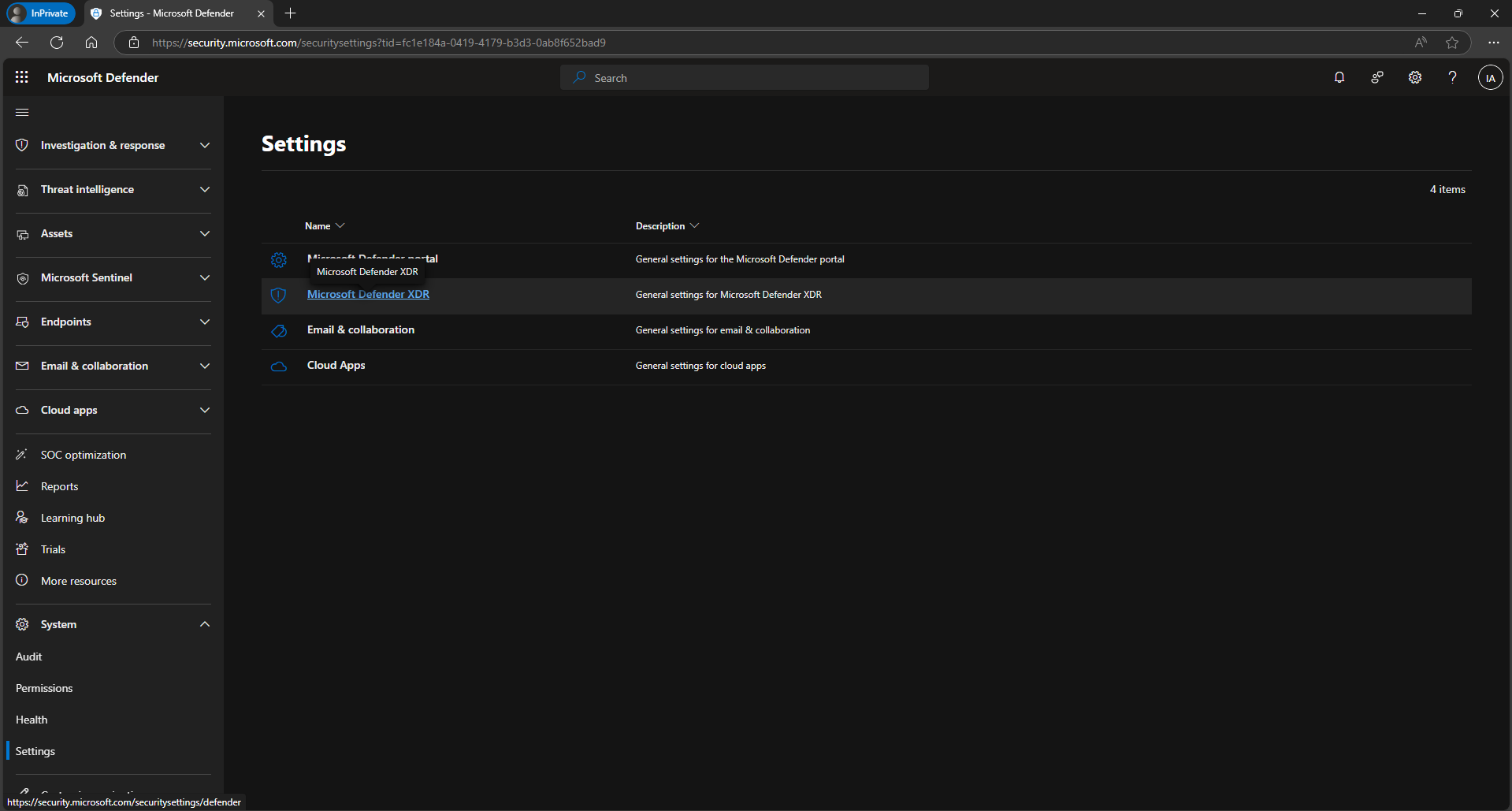Screen dimensions: 1512x811
Task: Open the read aloud icon in address bar
Action: (1421, 43)
